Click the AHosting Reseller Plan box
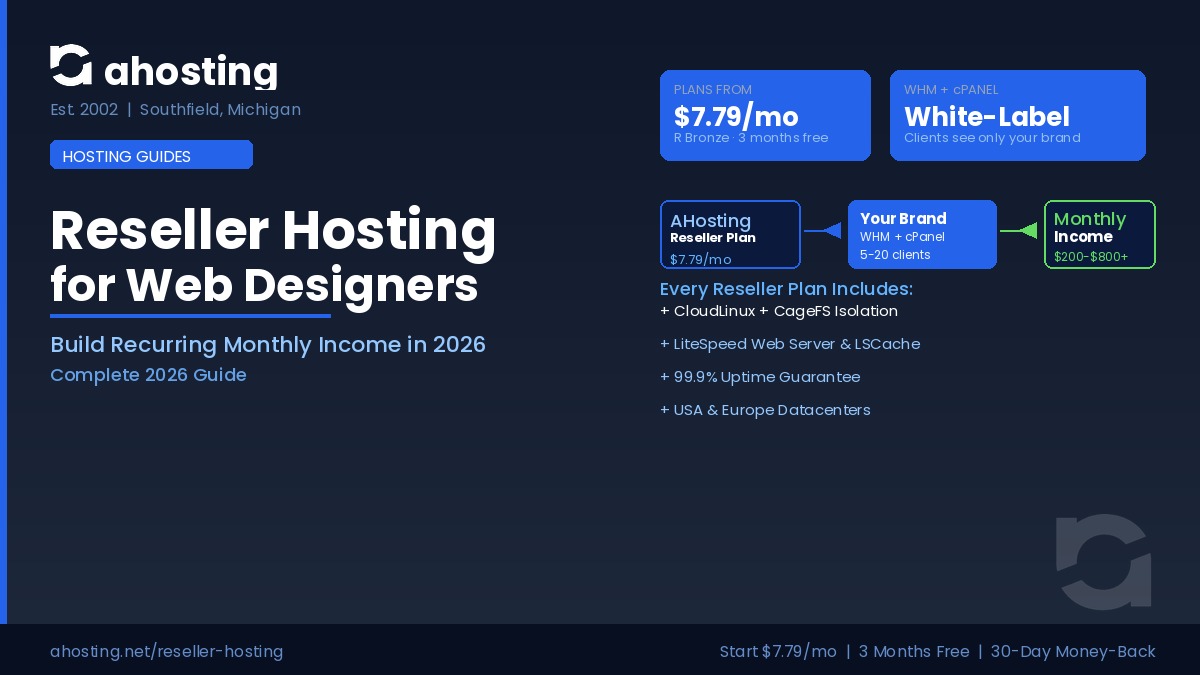The image size is (1200, 675). (730, 235)
